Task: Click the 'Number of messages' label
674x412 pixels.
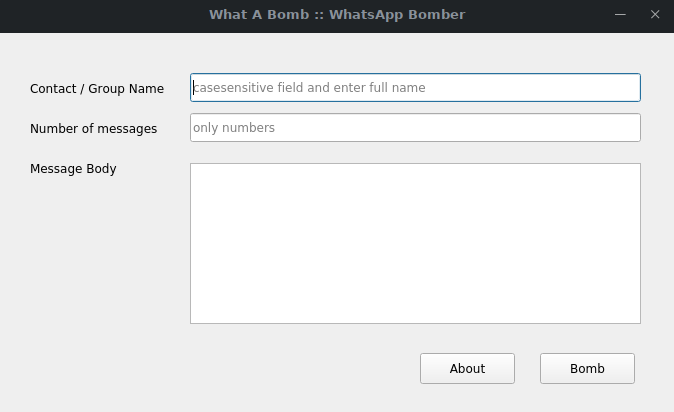Action: pyautogui.click(x=93, y=129)
